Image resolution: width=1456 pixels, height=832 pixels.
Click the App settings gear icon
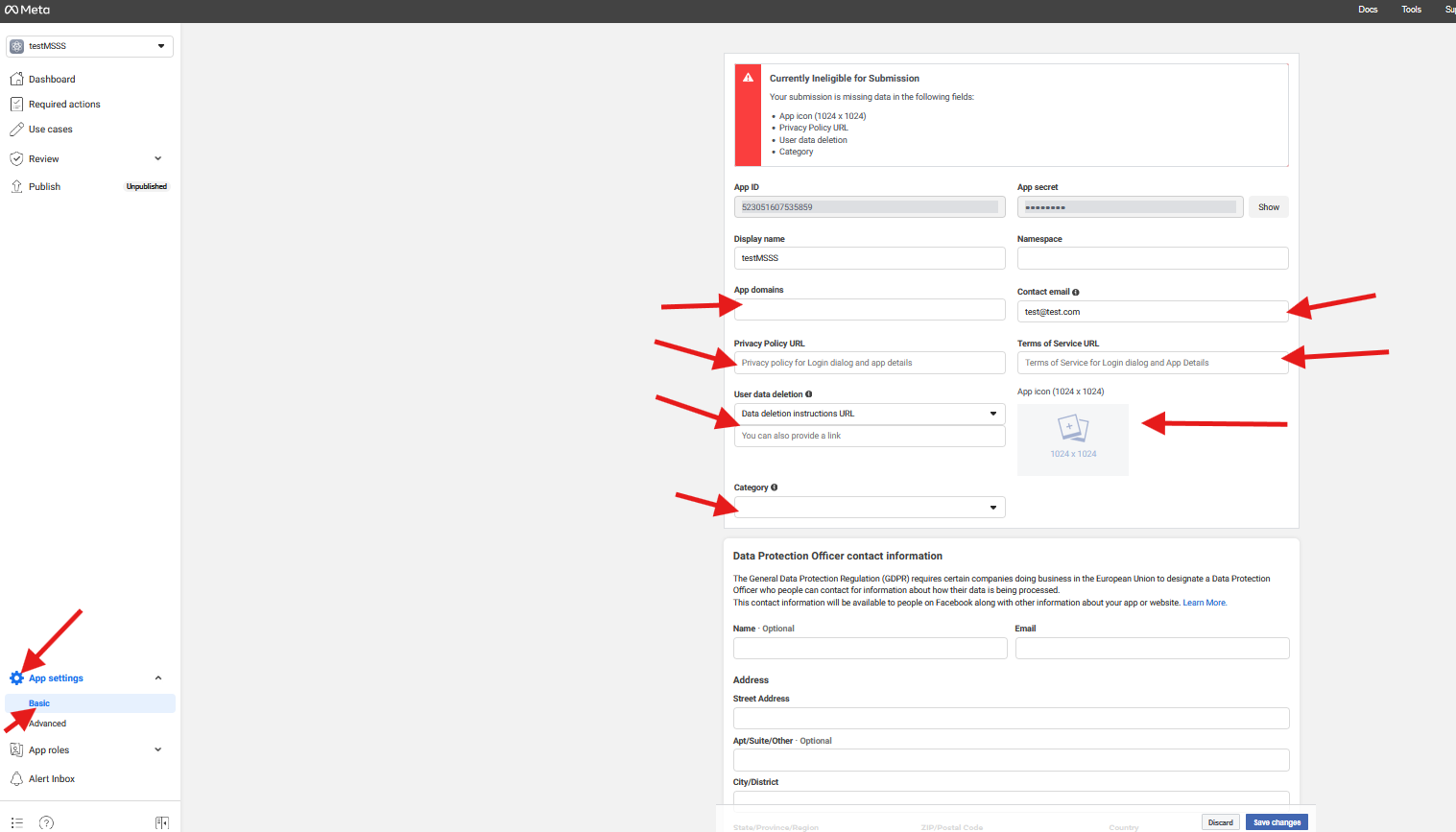pos(16,678)
